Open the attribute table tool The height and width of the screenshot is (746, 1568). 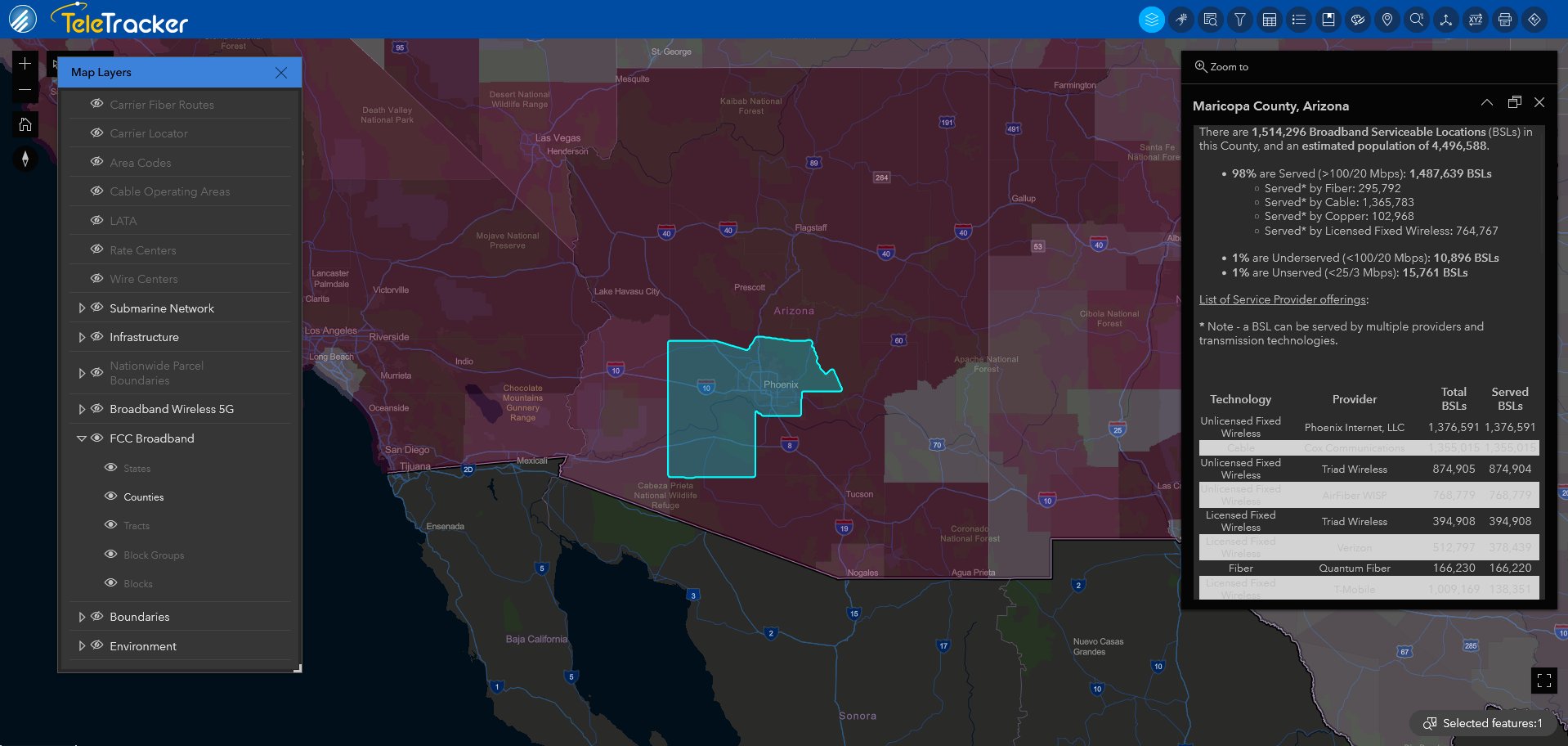tap(1270, 18)
